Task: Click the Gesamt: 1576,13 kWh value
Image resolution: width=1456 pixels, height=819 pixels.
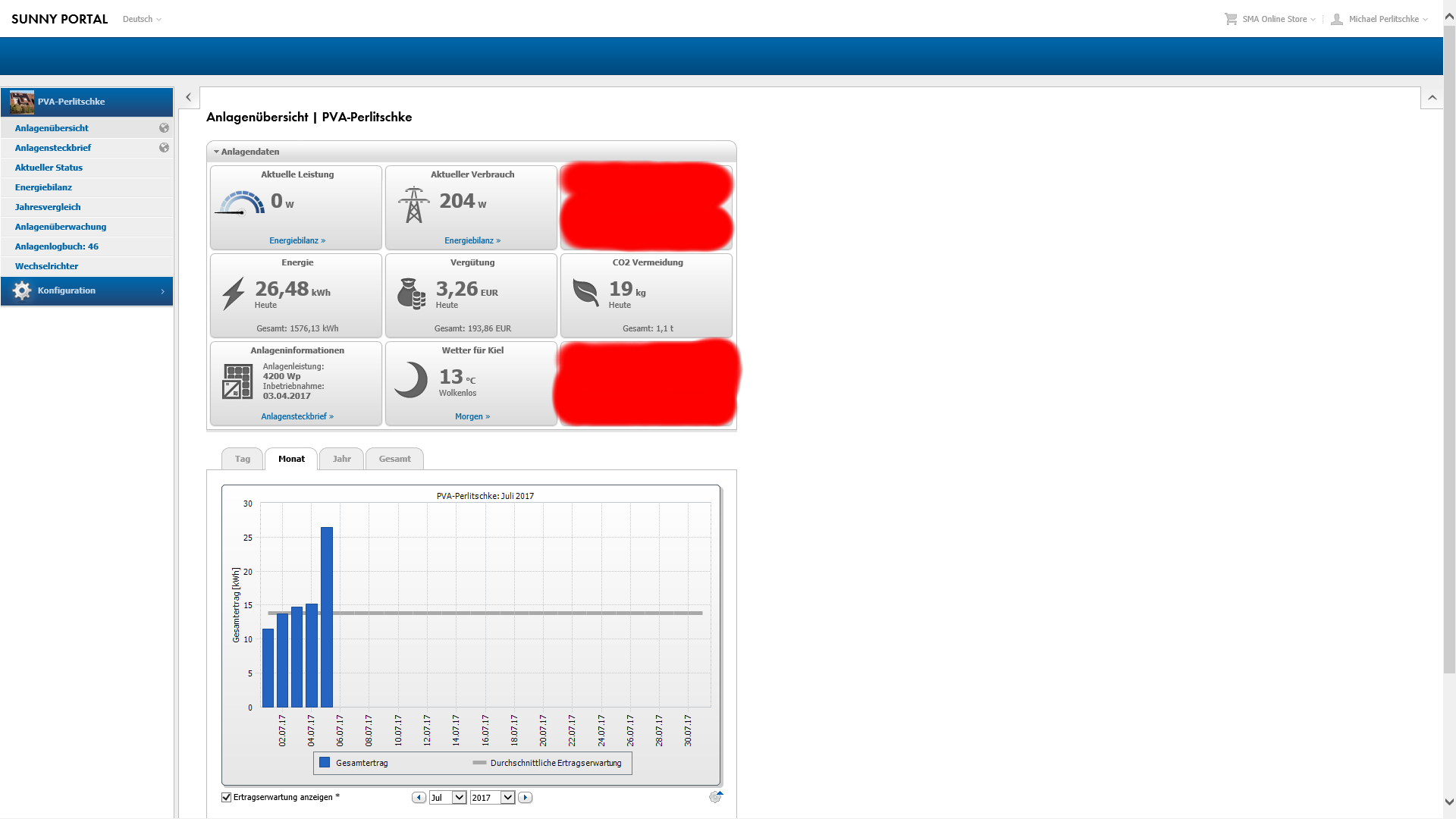Action: [x=297, y=328]
